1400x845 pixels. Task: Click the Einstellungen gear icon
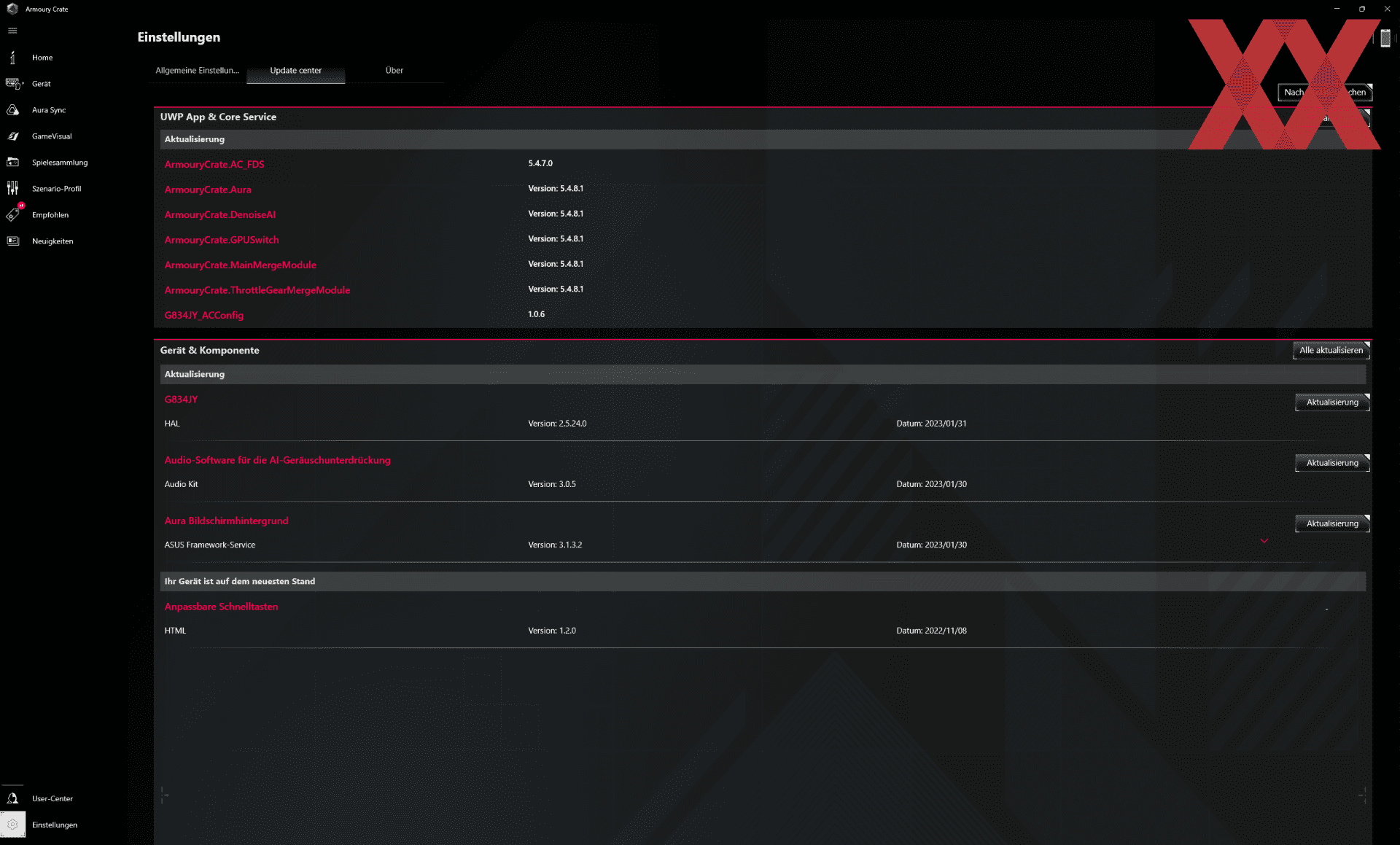pos(12,825)
